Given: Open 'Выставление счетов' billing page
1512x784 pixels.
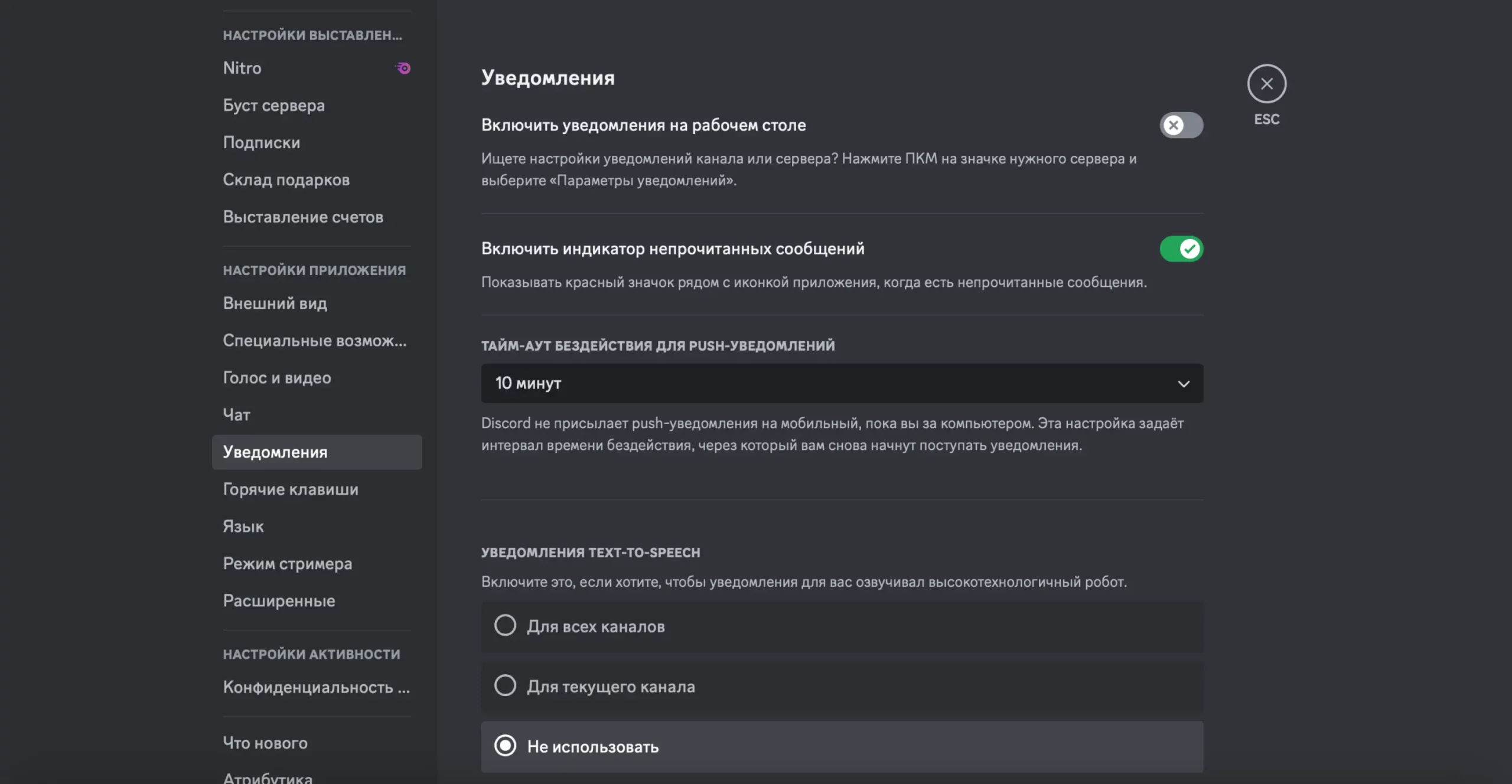Looking at the screenshot, I should point(303,217).
